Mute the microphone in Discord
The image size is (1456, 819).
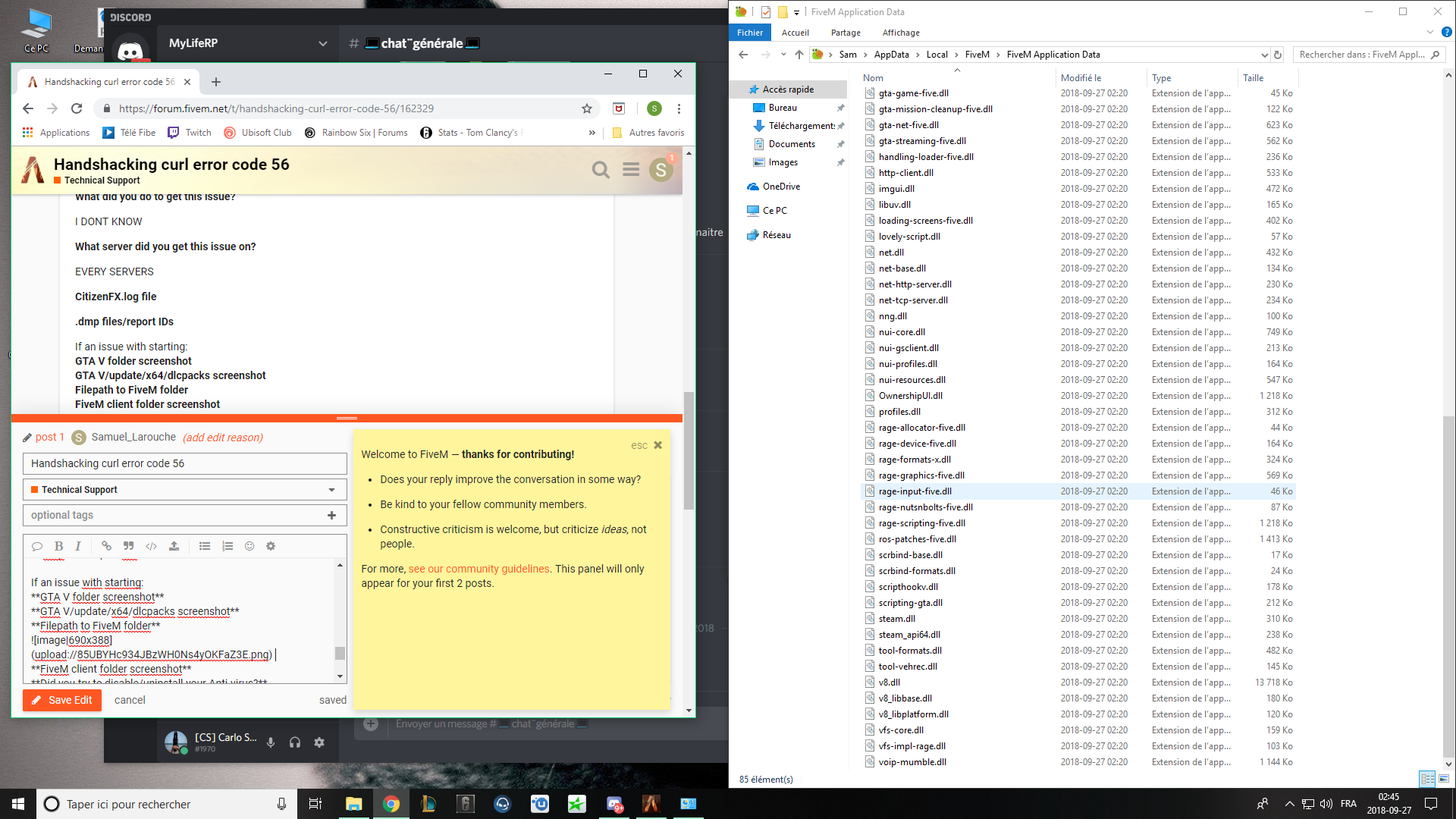coord(271,742)
